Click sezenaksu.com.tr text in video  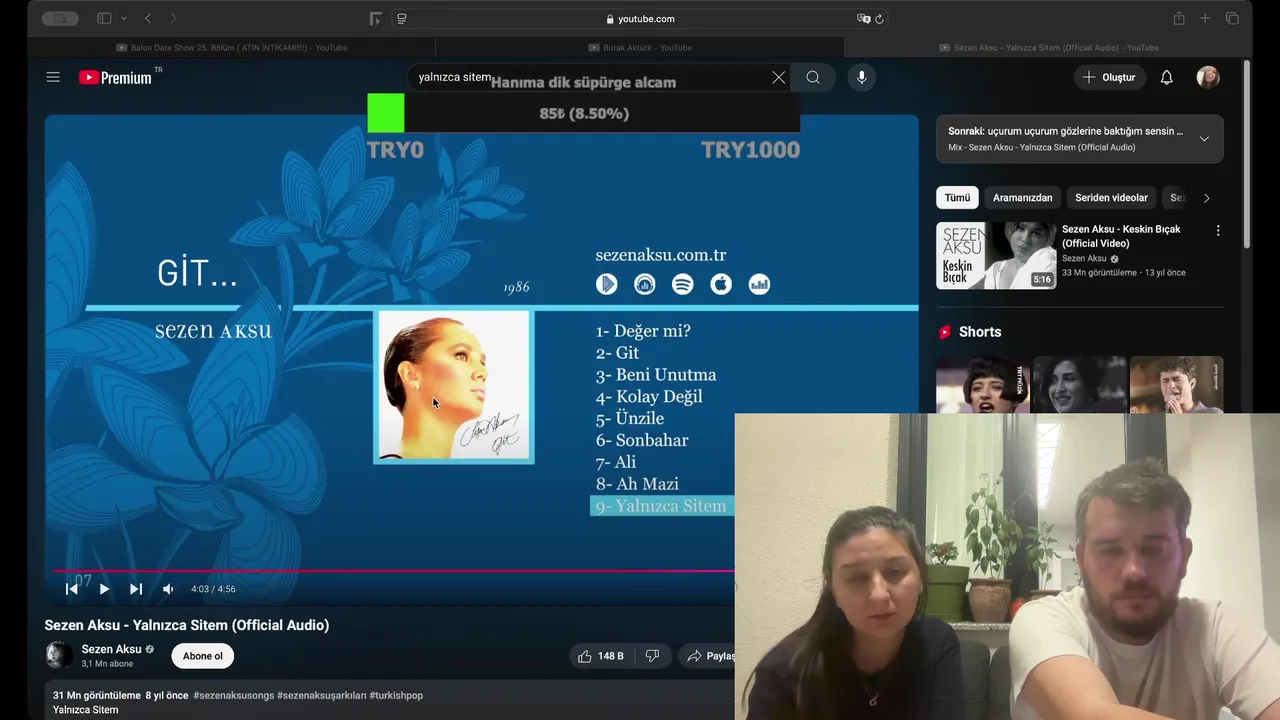coord(661,255)
